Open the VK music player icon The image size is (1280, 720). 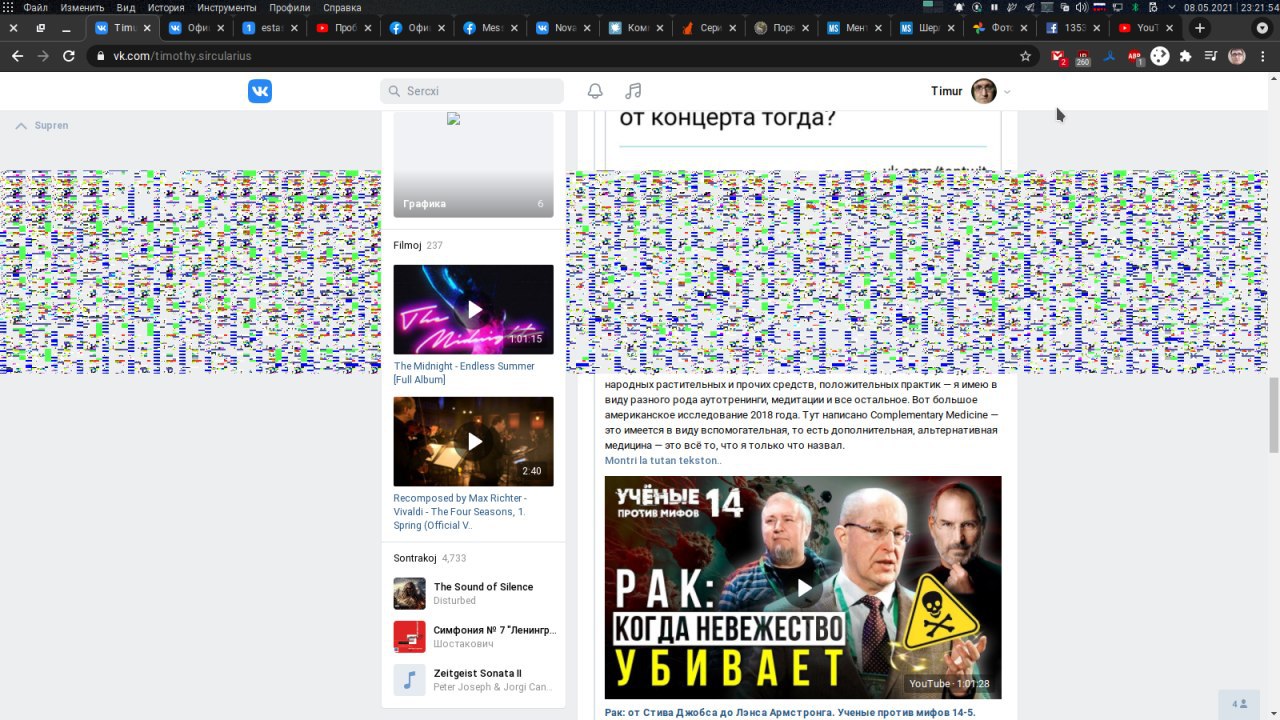[633, 91]
